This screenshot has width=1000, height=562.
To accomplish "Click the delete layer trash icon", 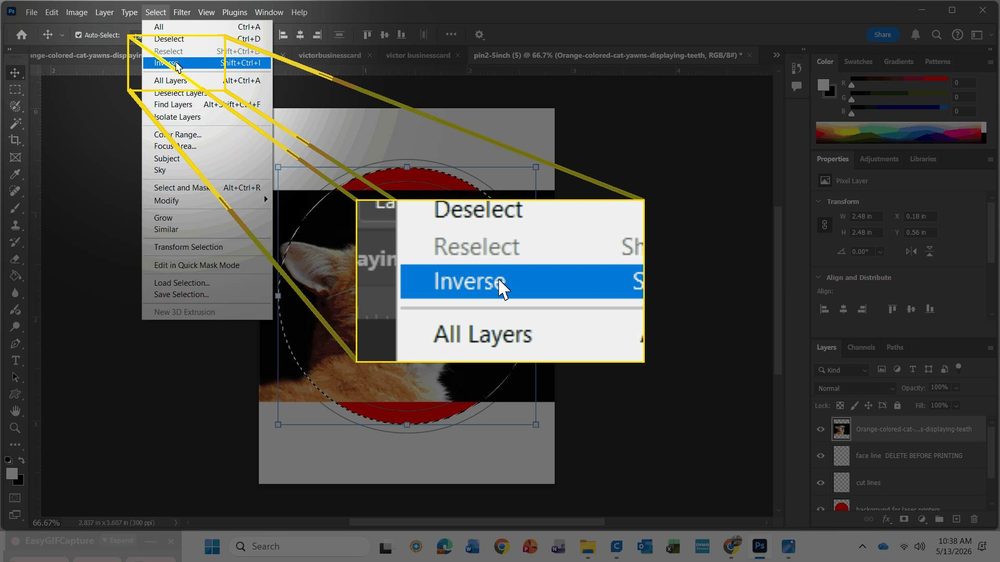I will point(974,519).
